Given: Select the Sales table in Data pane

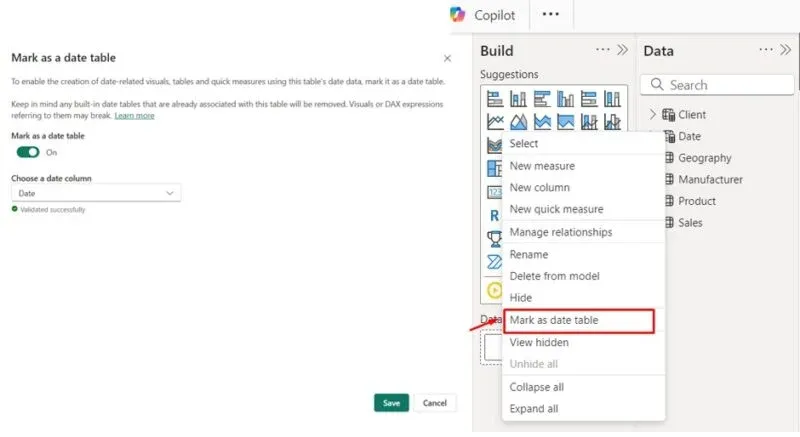Looking at the screenshot, I should pos(690,223).
